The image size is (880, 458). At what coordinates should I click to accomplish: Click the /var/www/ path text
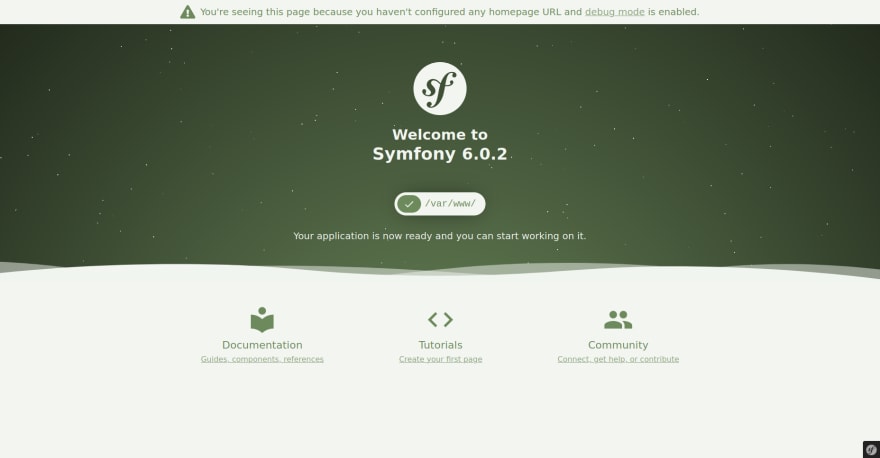[450, 204]
